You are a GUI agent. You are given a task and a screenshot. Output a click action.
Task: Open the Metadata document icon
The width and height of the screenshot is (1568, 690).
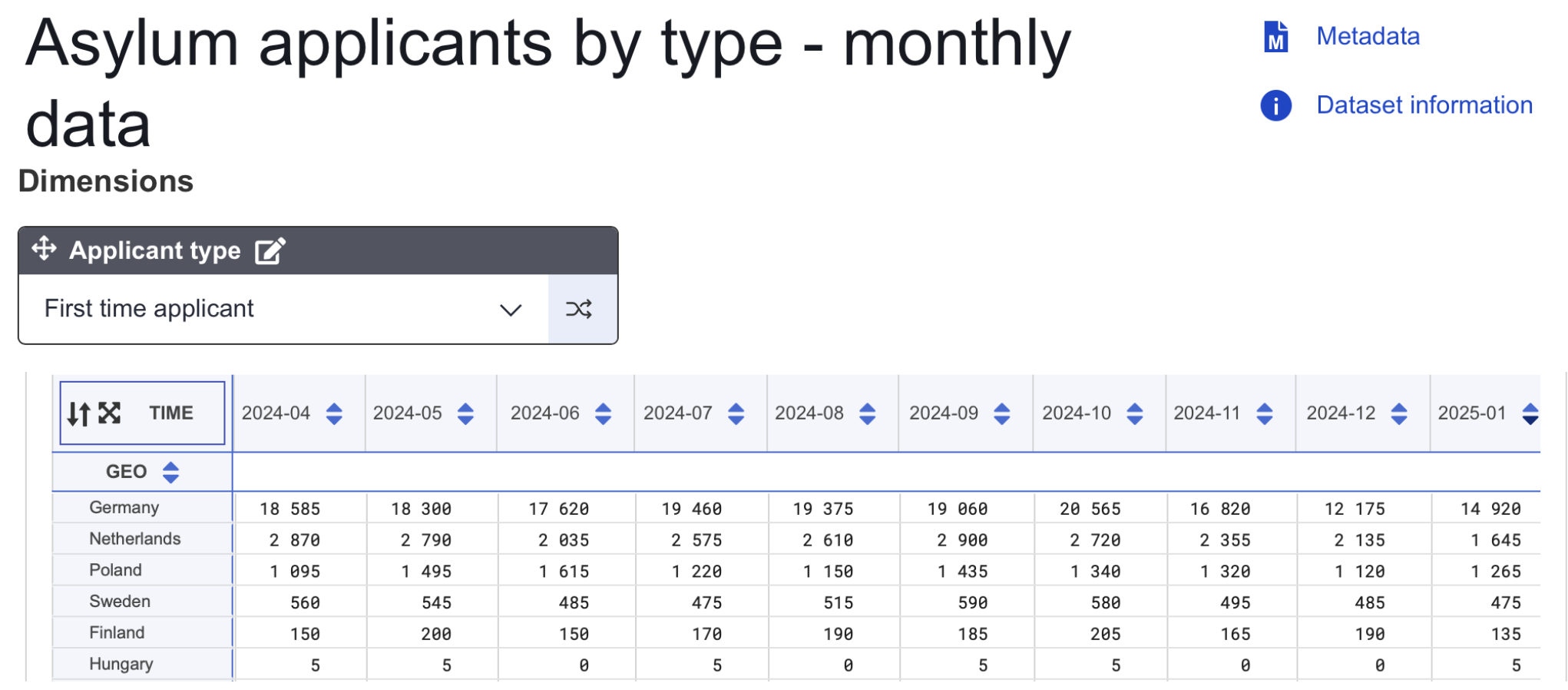[1275, 36]
